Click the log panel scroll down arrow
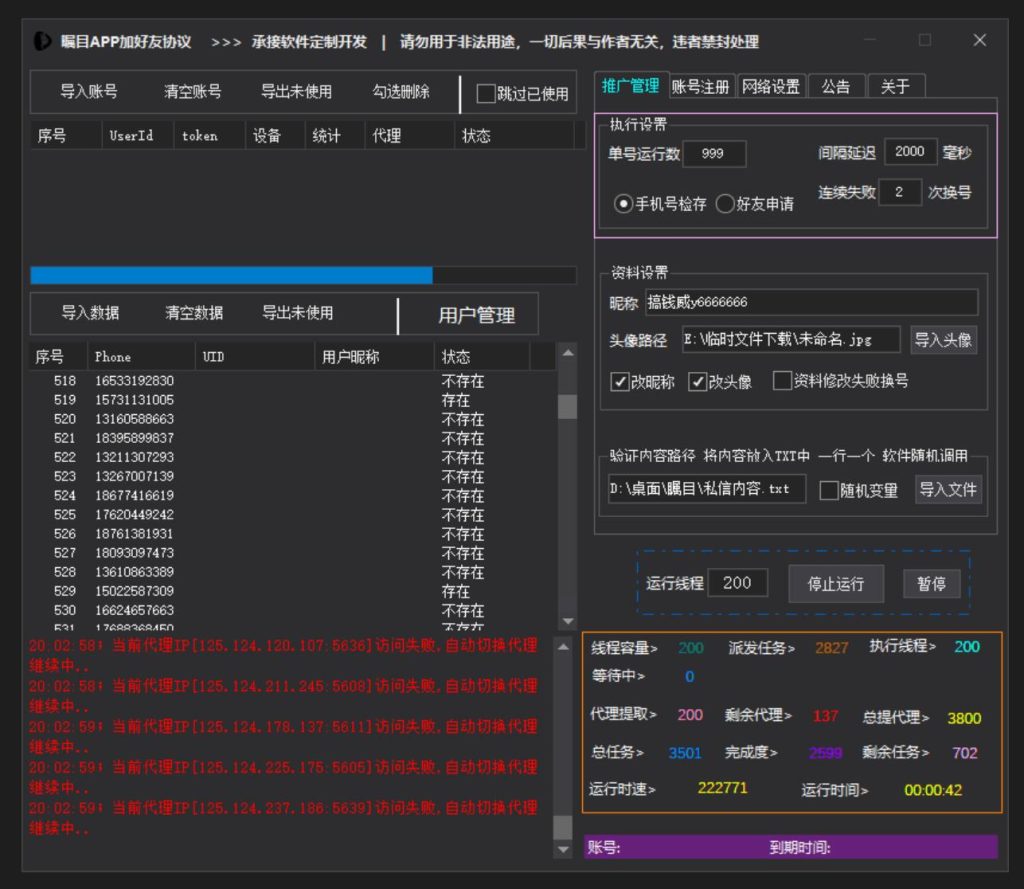This screenshot has height=889, width=1024. click(565, 849)
